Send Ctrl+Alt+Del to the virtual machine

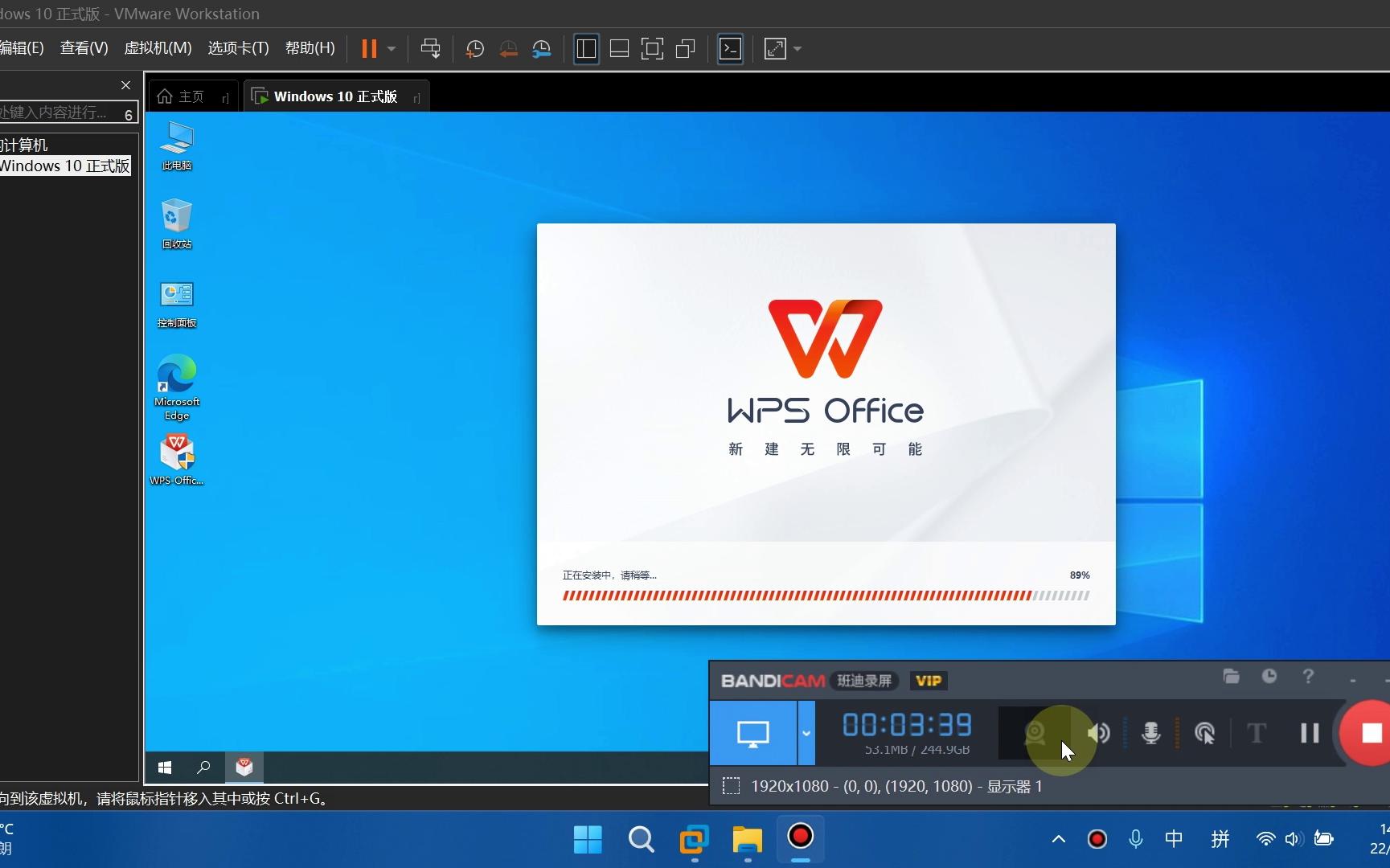(430, 49)
